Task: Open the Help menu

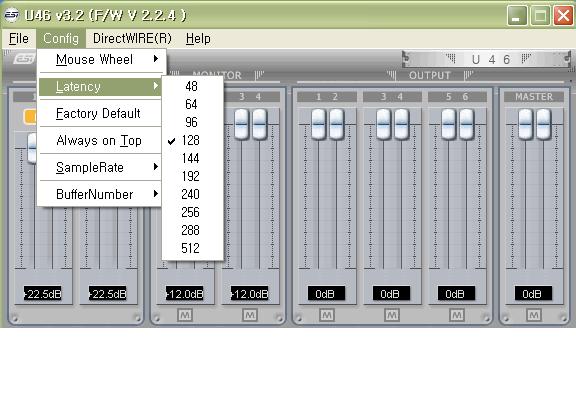Action: (198, 39)
